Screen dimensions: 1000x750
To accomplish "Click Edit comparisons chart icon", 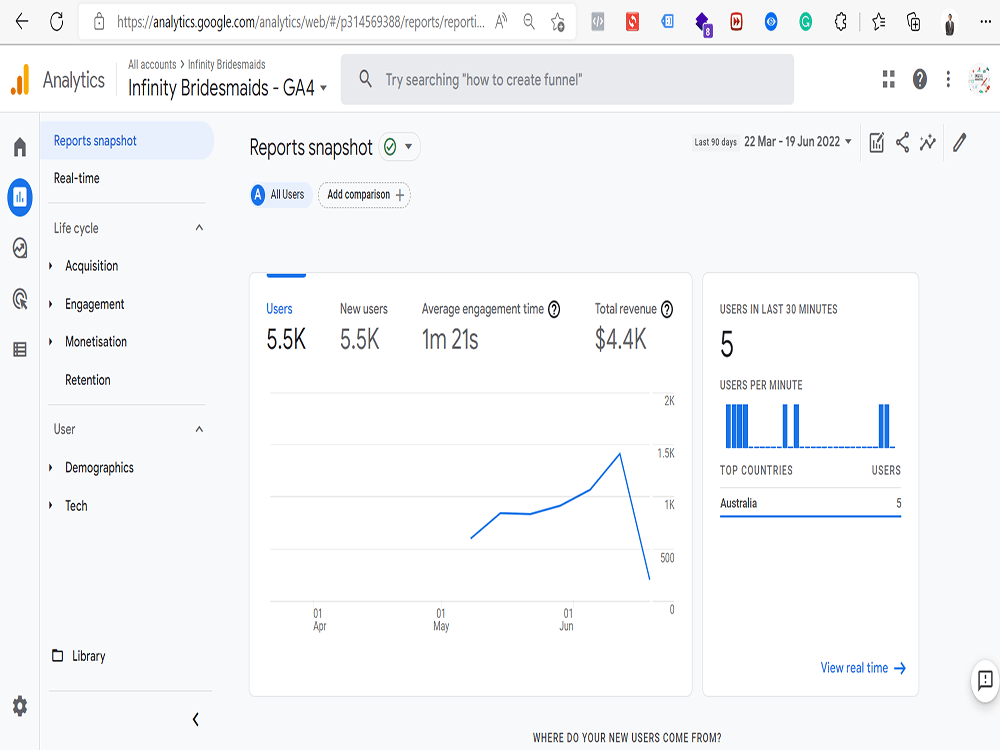I will (877, 142).
